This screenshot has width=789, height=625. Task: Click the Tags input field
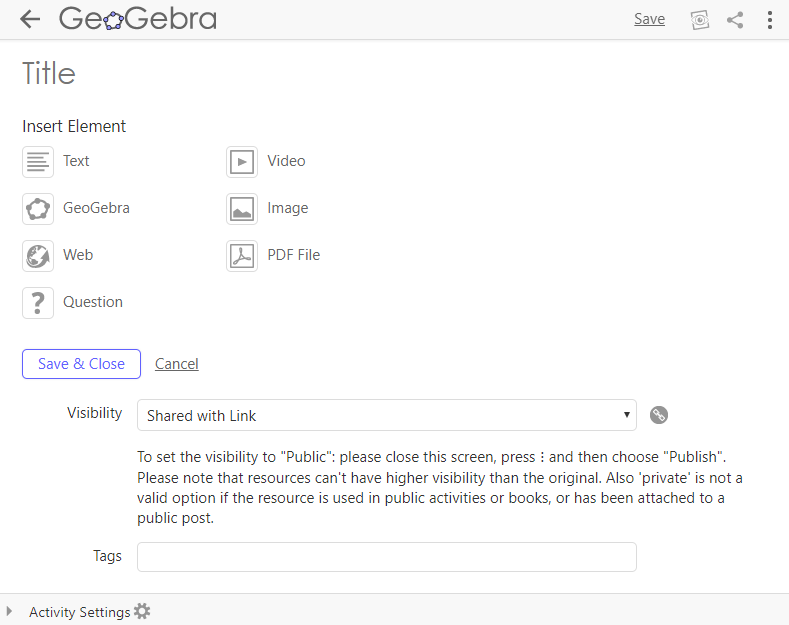[386, 557]
